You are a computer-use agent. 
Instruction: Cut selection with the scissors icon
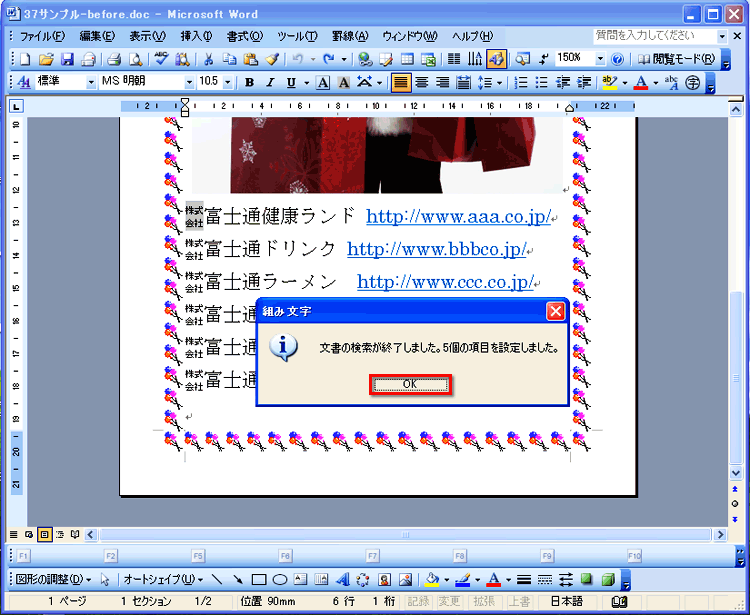[x=209, y=59]
